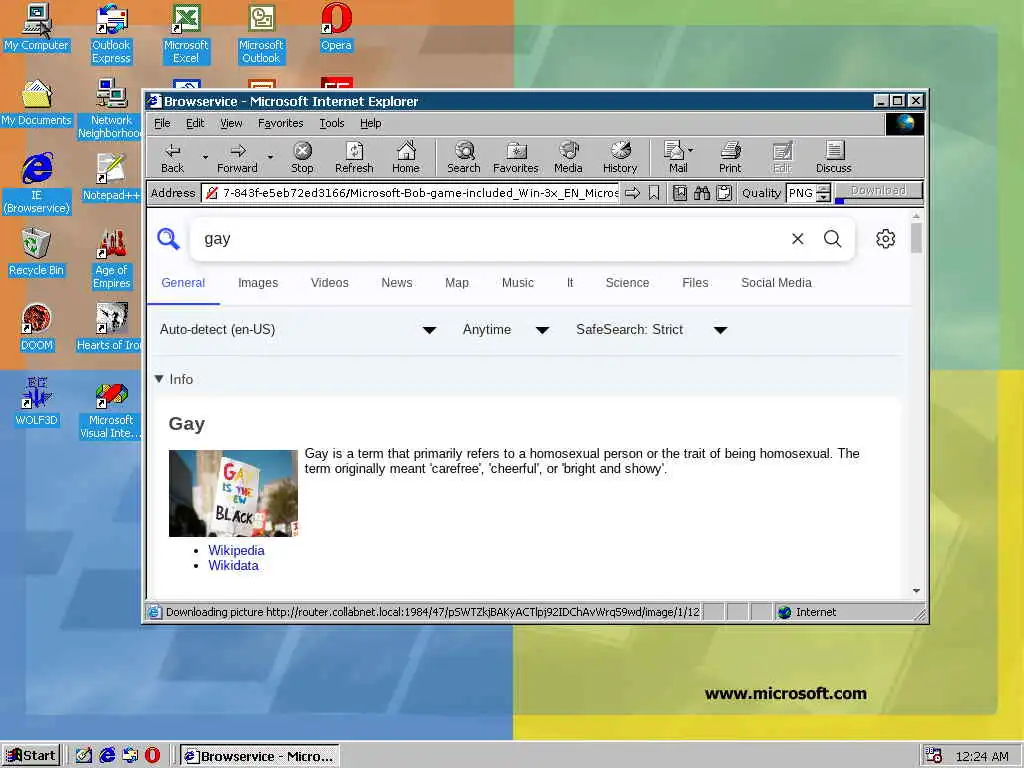1024x768 pixels.
Task: Click the bookmark ribbon icon in address row
Action: 654,193
